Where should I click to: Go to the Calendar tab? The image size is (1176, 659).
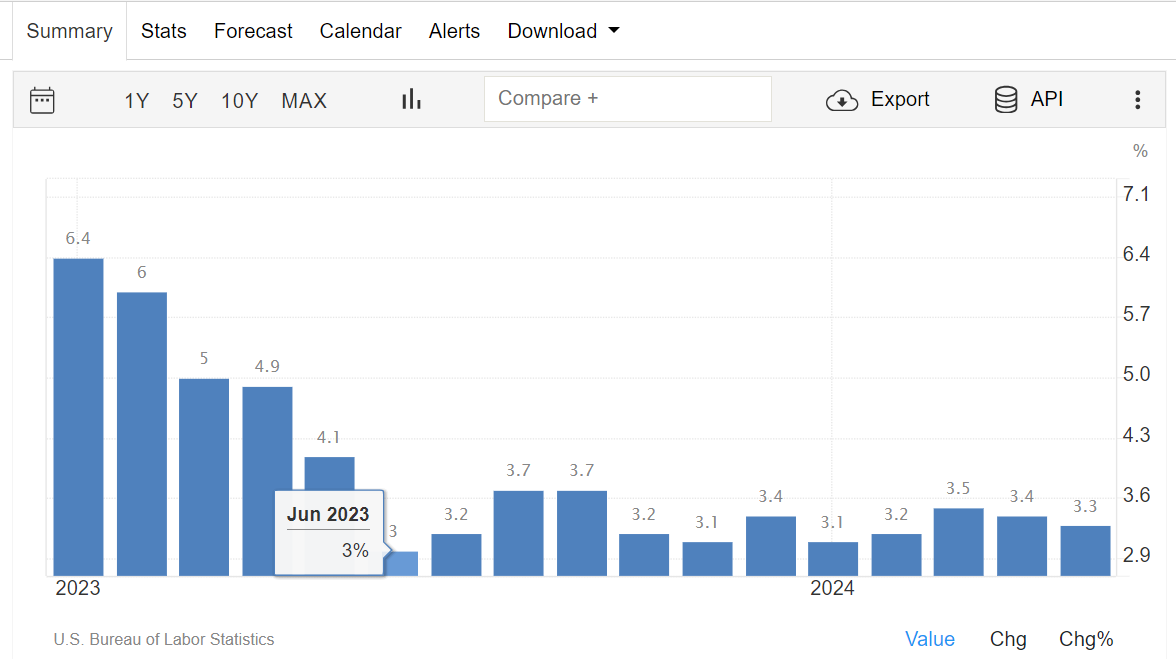(x=360, y=31)
